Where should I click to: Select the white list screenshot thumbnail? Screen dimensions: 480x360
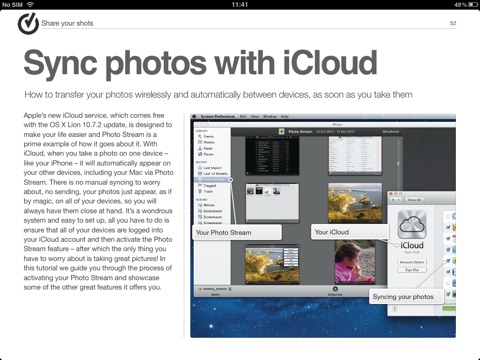tap(355, 155)
